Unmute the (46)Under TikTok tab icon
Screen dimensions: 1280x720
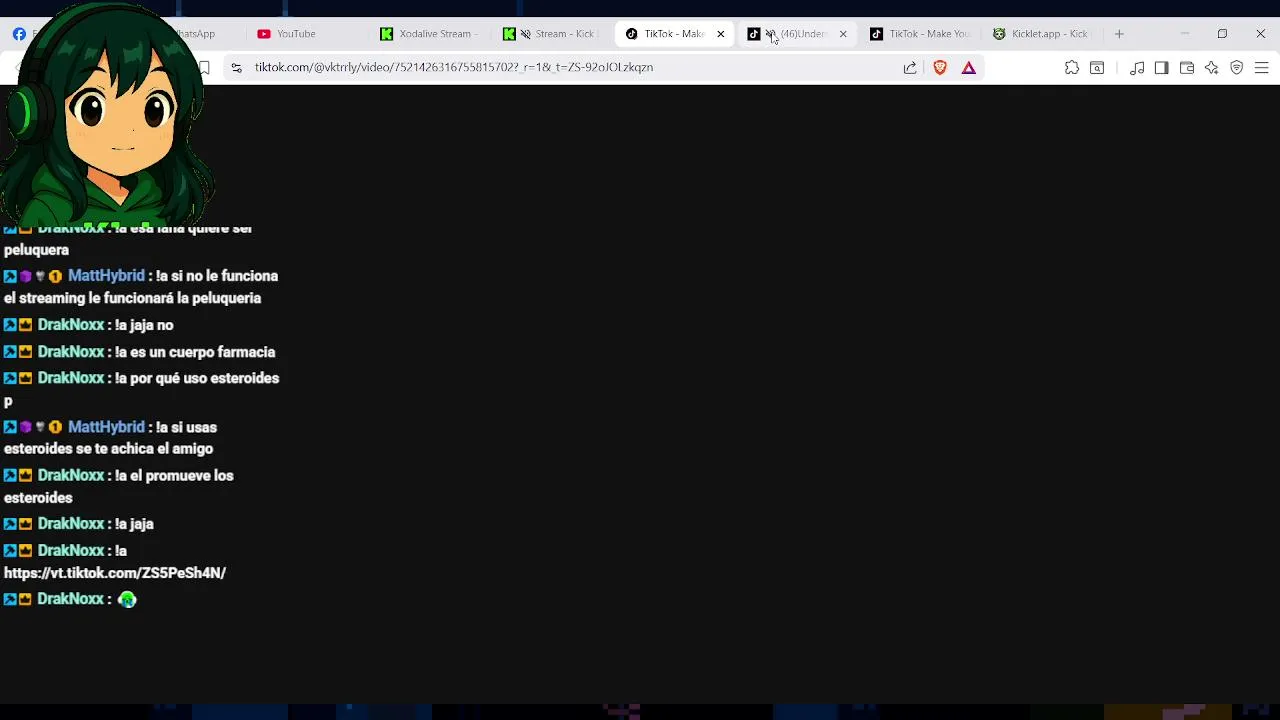(770, 34)
